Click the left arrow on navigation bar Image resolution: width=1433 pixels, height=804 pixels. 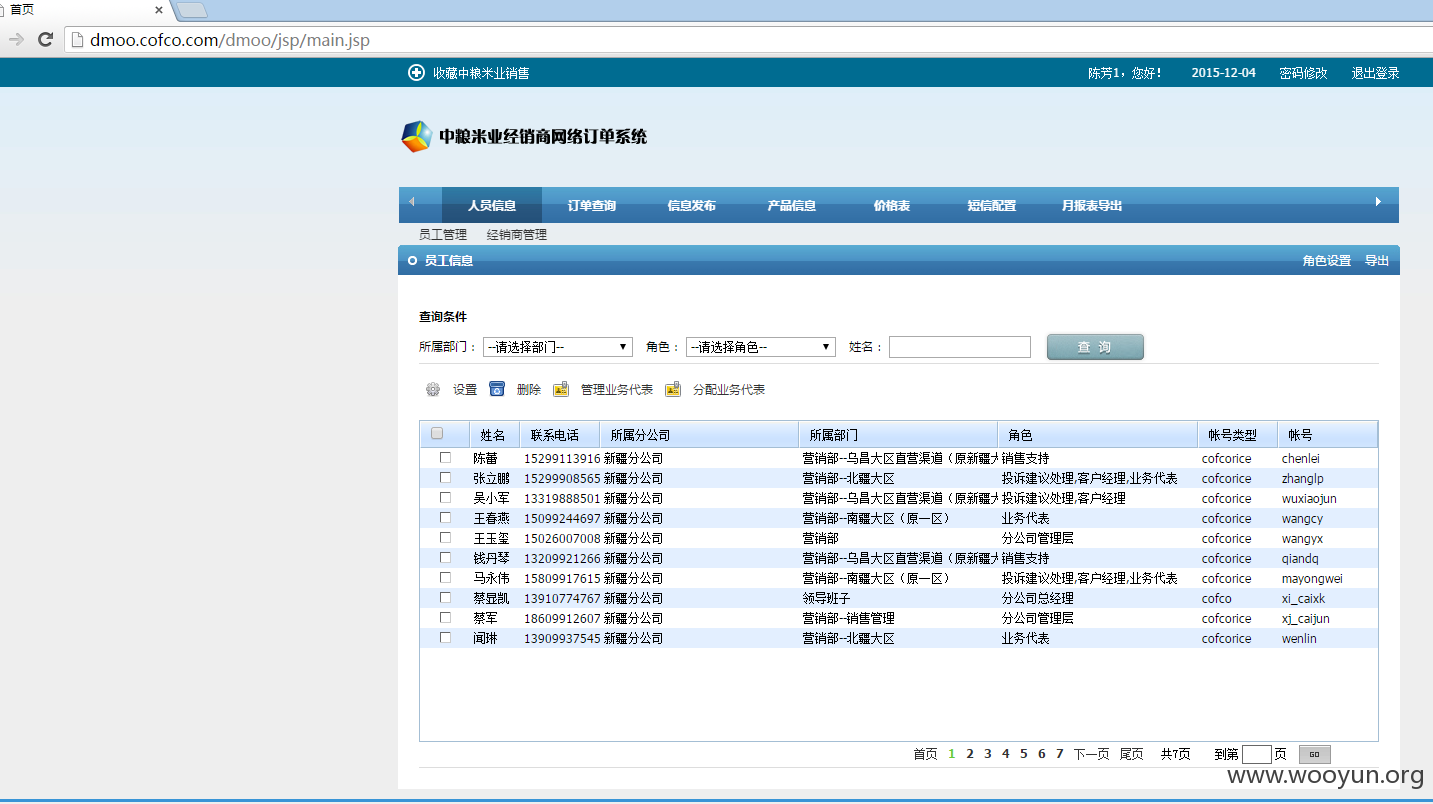coord(411,202)
